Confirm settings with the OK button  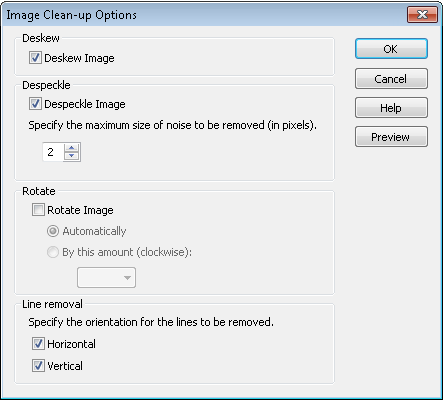(x=391, y=49)
